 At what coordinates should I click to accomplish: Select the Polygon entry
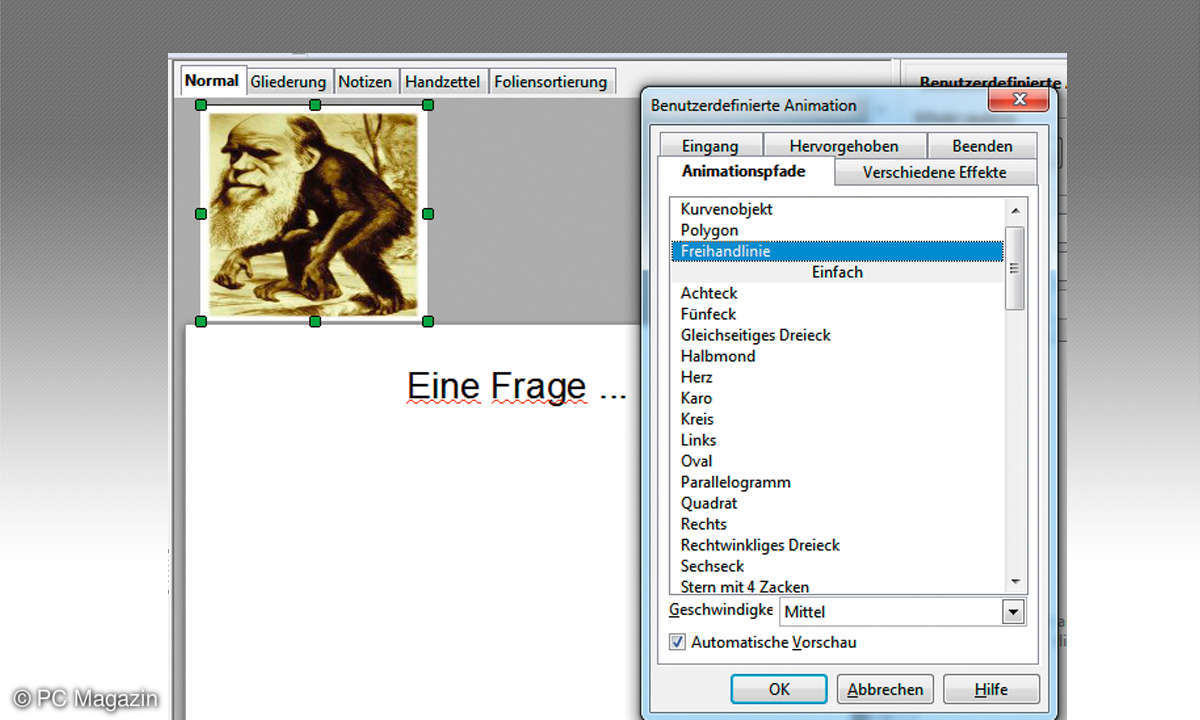[837, 230]
